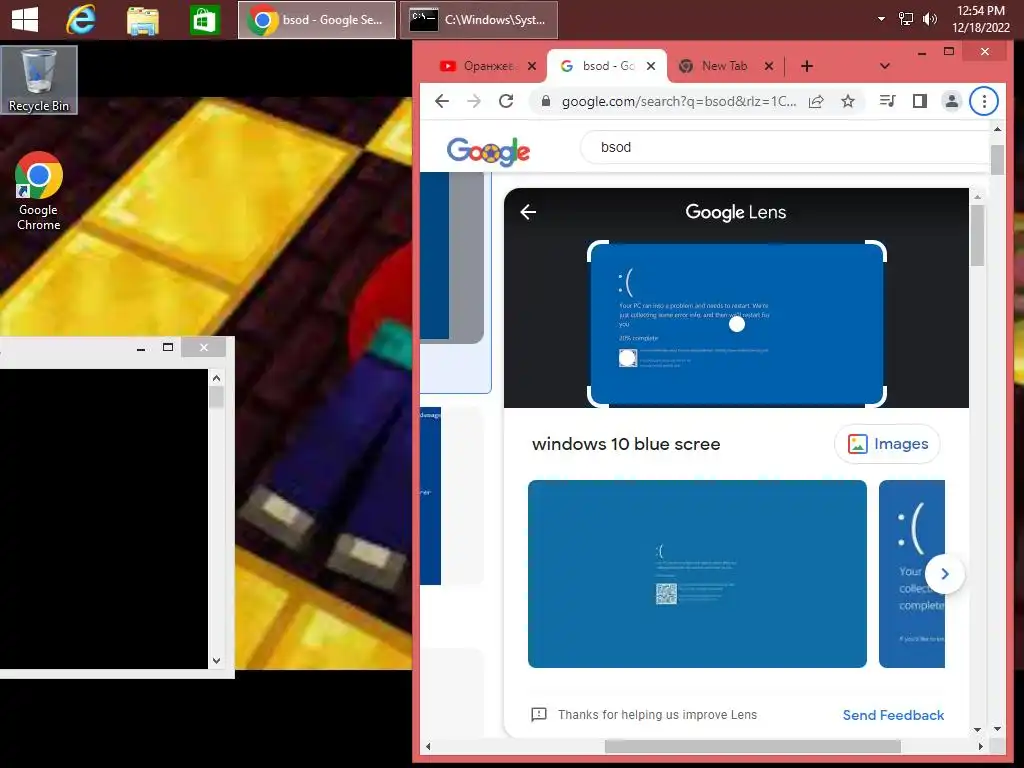Close the YouTube Оранжев tab
1024x768 pixels.
pos(532,66)
